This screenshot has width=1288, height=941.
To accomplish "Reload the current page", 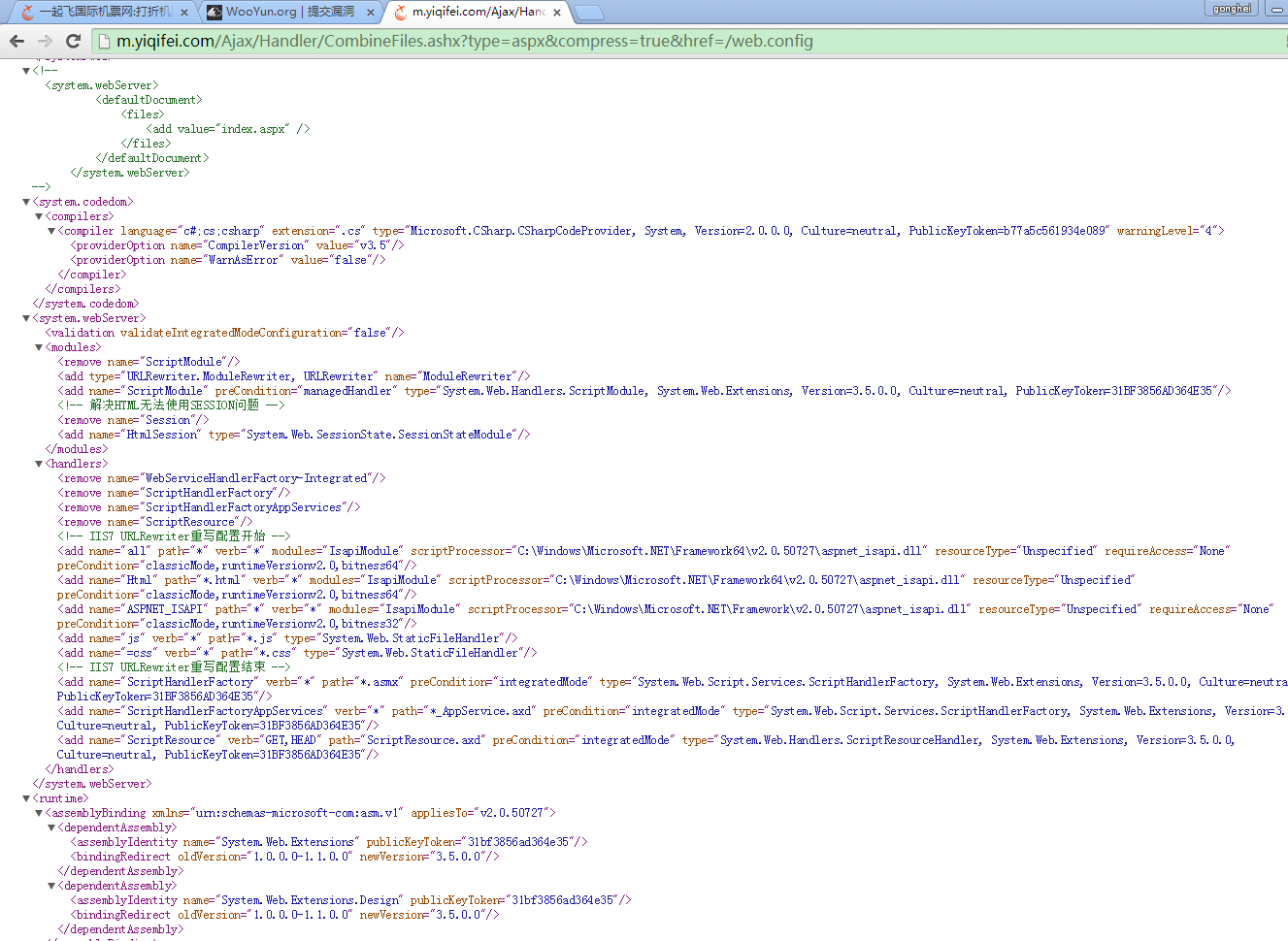I will click(x=73, y=41).
